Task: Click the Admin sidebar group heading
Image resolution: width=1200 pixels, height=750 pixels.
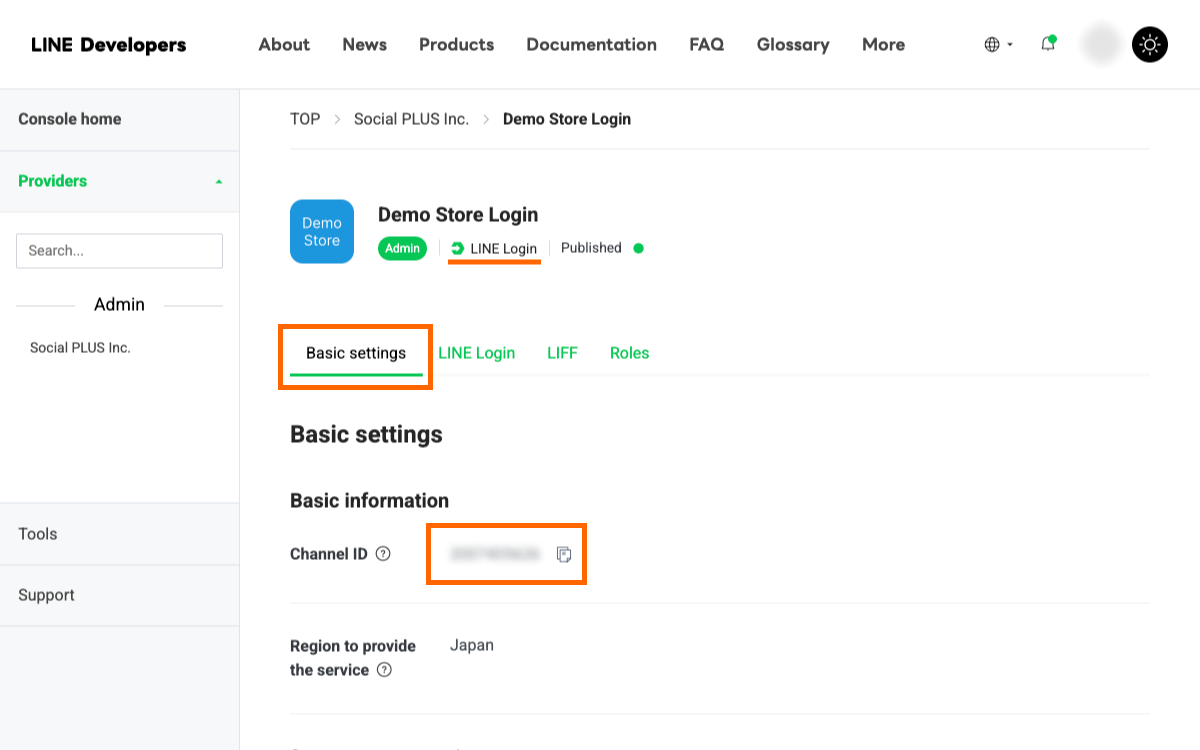Action: [x=119, y=305]
